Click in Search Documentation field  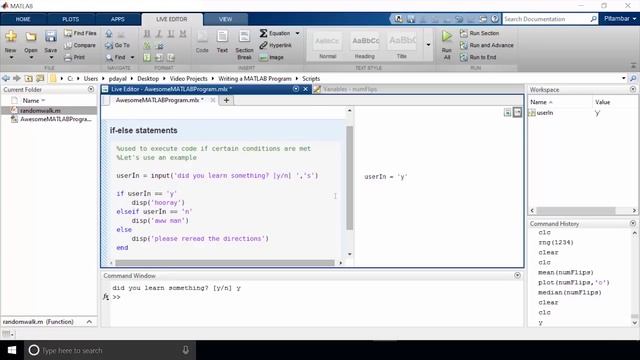[x=546, y=19]
